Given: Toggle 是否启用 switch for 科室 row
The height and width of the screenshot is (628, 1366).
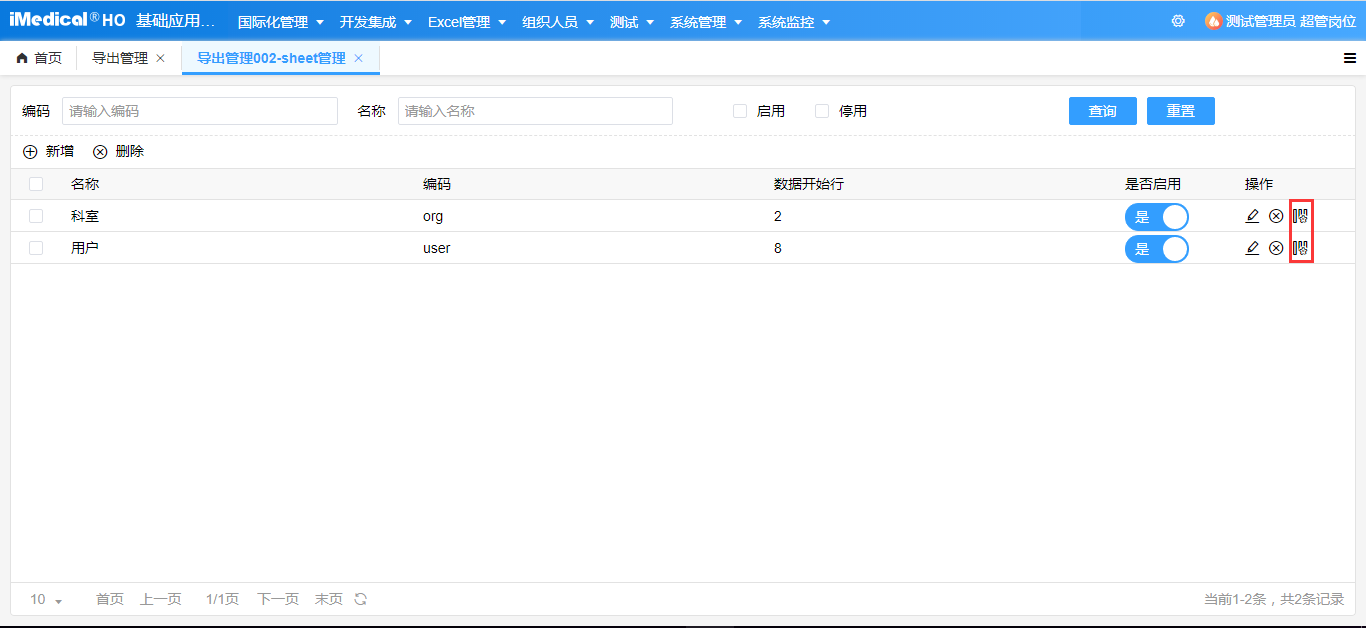Looking at the screenshot, I should point(1157,216).
